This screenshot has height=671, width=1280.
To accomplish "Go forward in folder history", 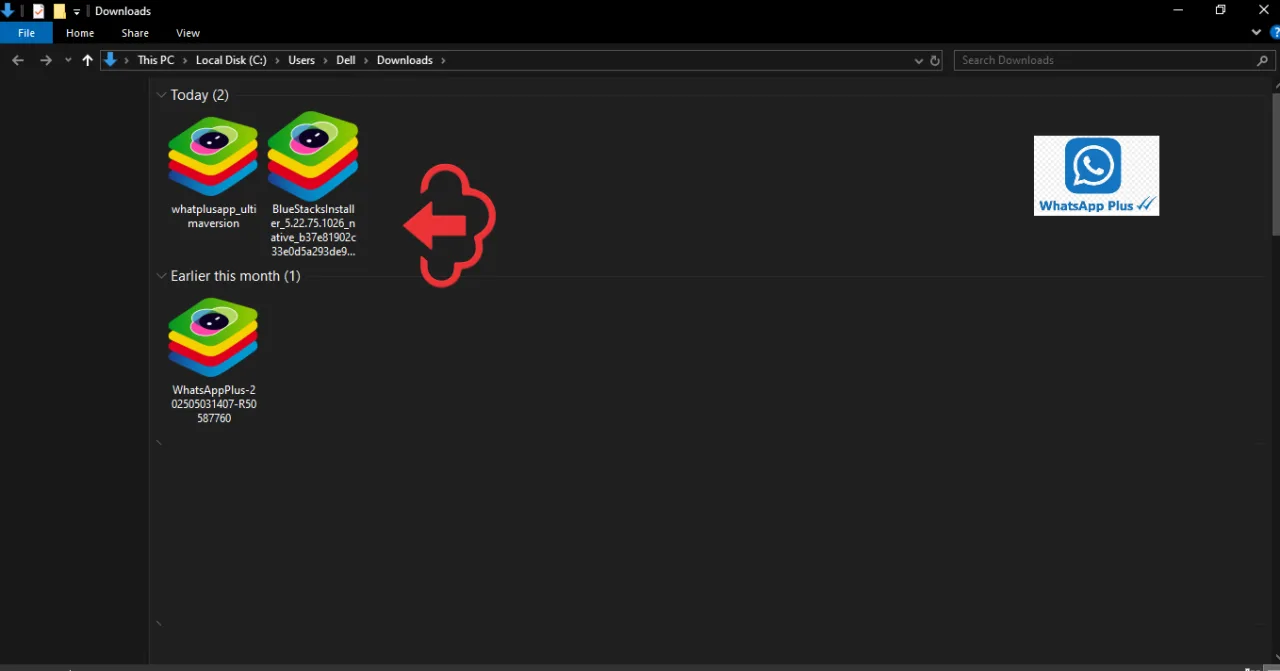I will 46,60.
